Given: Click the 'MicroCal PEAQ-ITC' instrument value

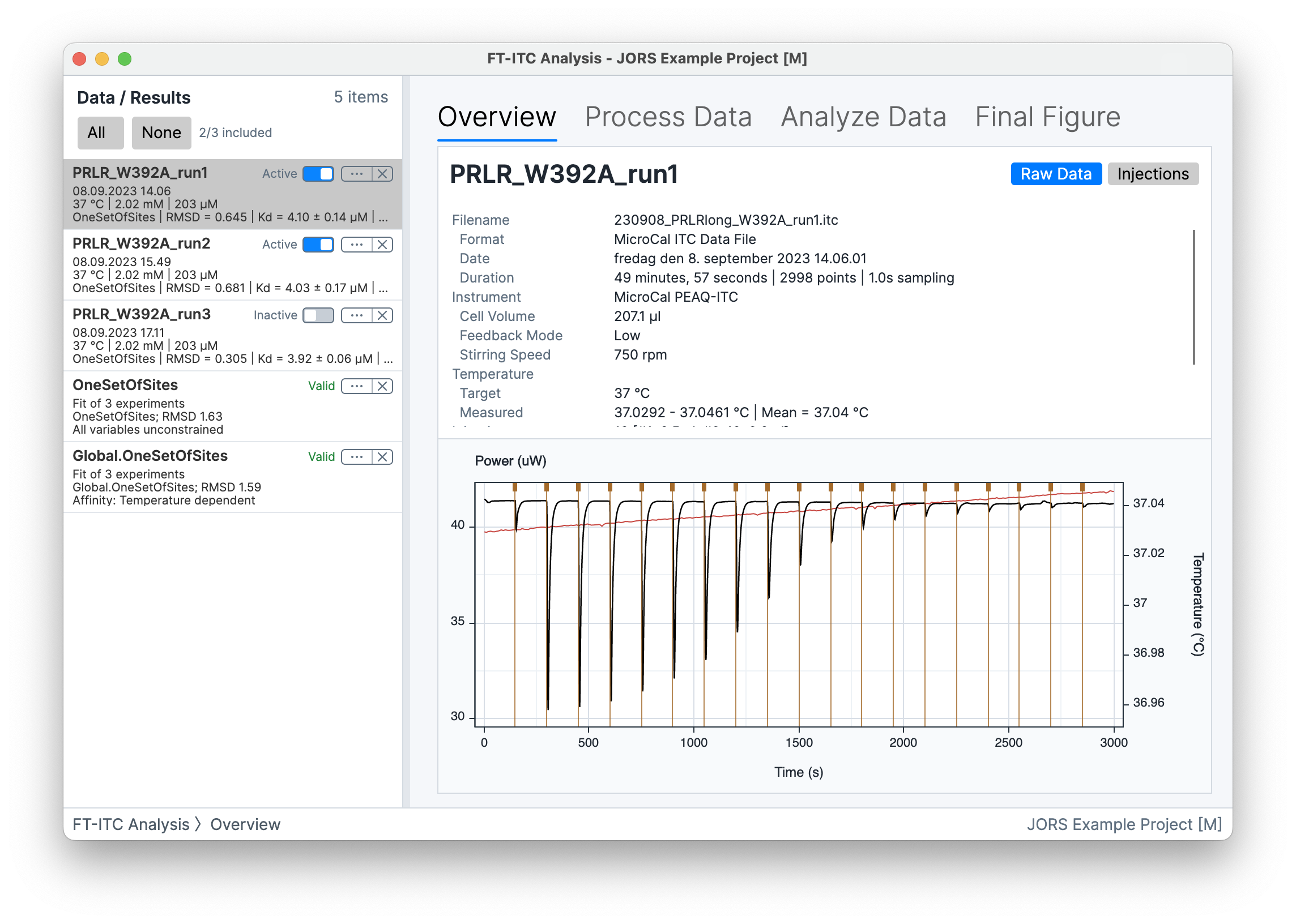Looking at the screenshot, I should 676,297.
